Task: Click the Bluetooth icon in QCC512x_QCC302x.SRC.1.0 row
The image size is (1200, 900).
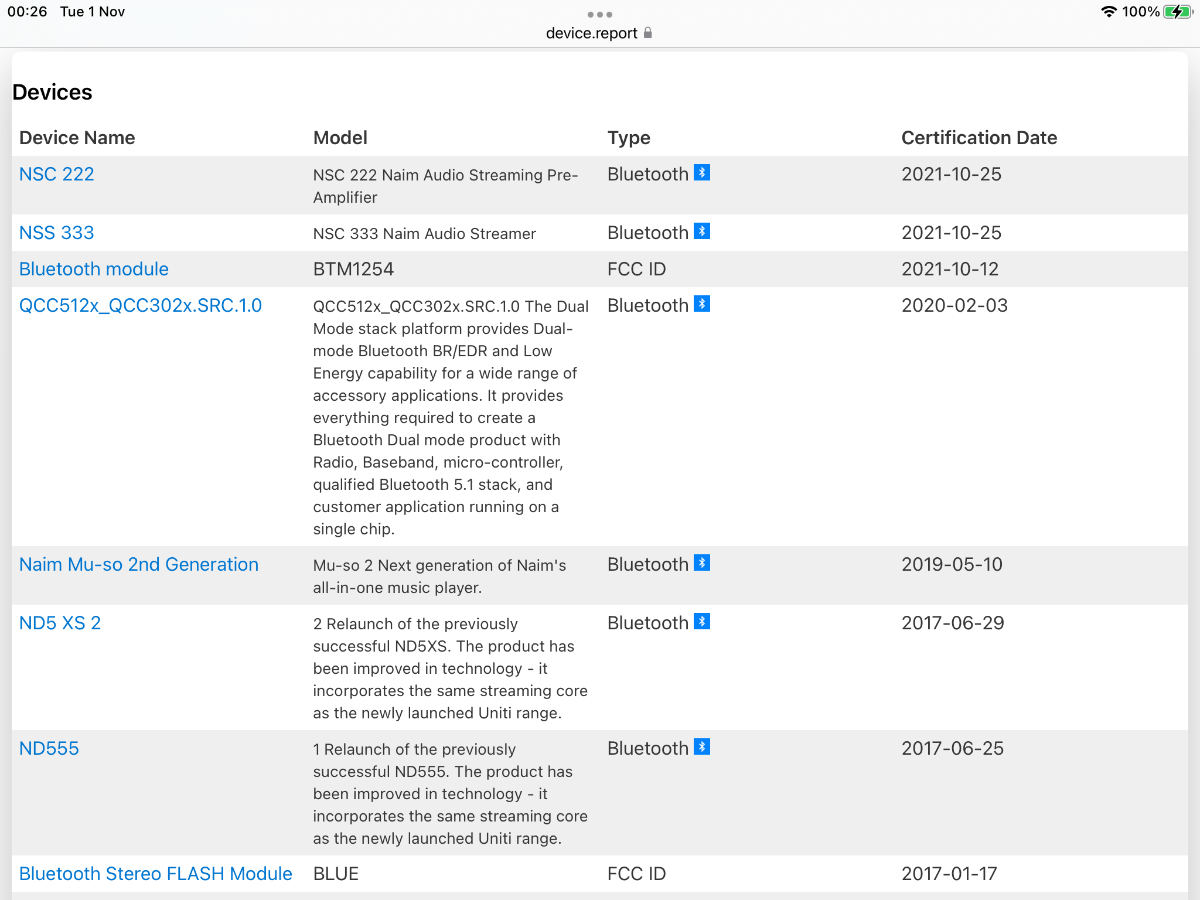Action: (x=702, y=304)
